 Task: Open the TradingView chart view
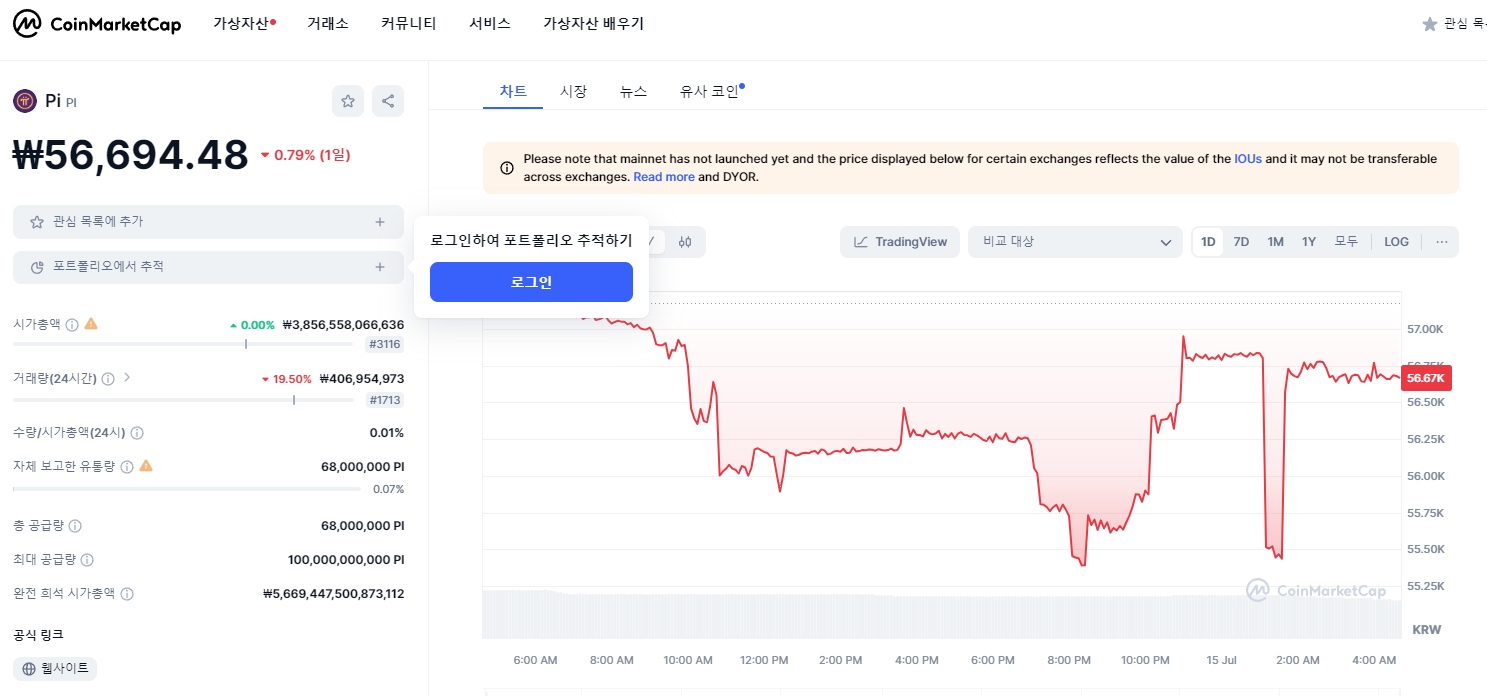(x=899, y=241)
